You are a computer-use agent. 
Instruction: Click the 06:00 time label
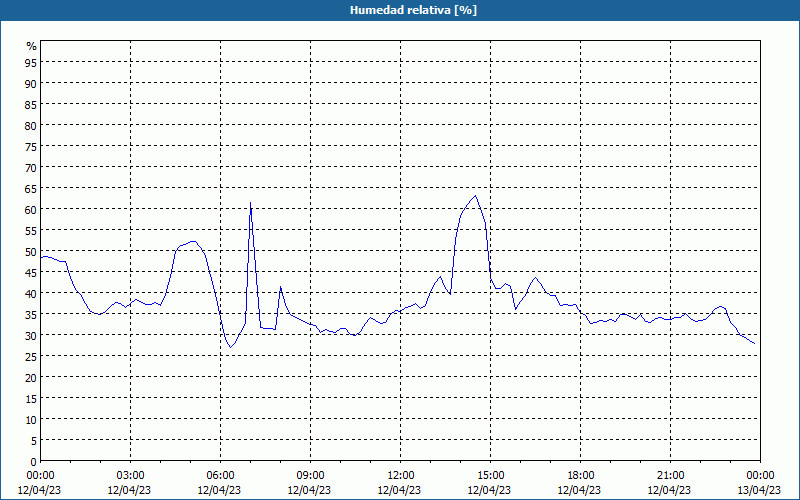pos(220,476)
